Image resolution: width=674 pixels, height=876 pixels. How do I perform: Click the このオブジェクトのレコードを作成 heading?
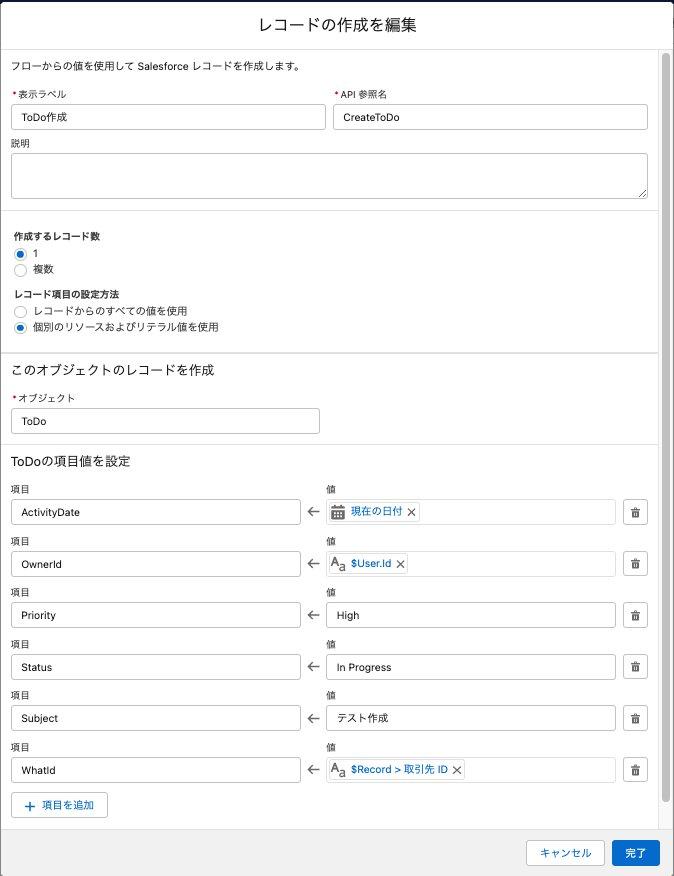[x=113, y=370]
